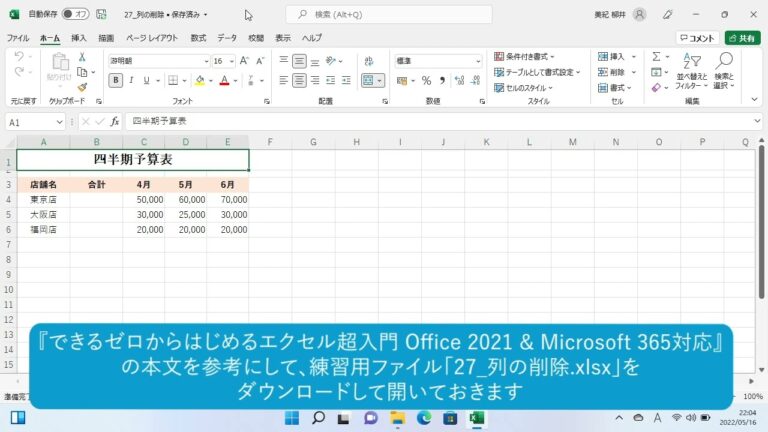Open the font name dropdown

click(x=206, y=61)
